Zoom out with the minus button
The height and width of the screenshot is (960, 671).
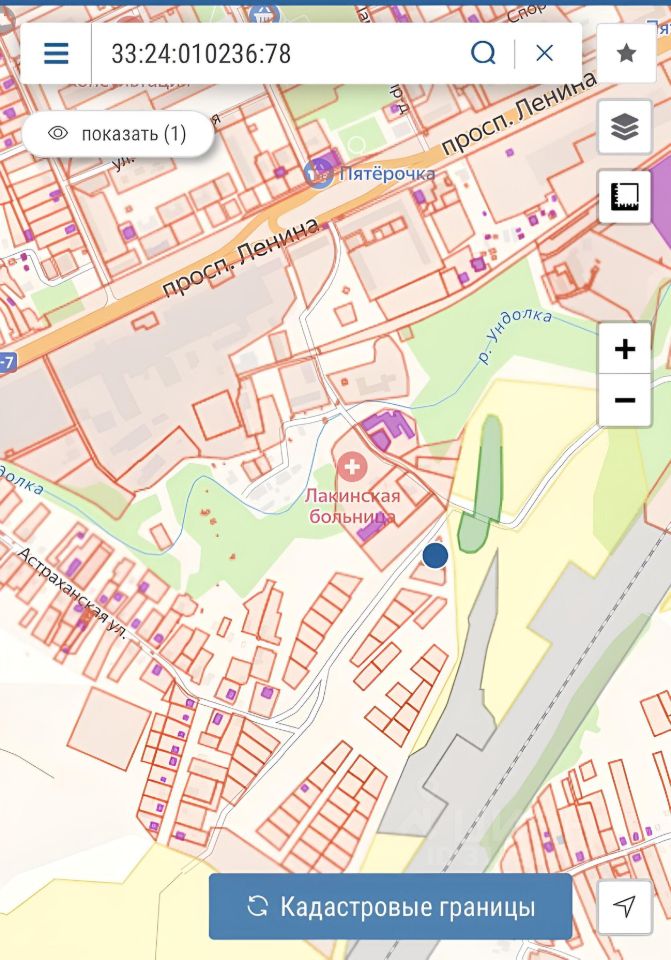(x=624, y=400)
